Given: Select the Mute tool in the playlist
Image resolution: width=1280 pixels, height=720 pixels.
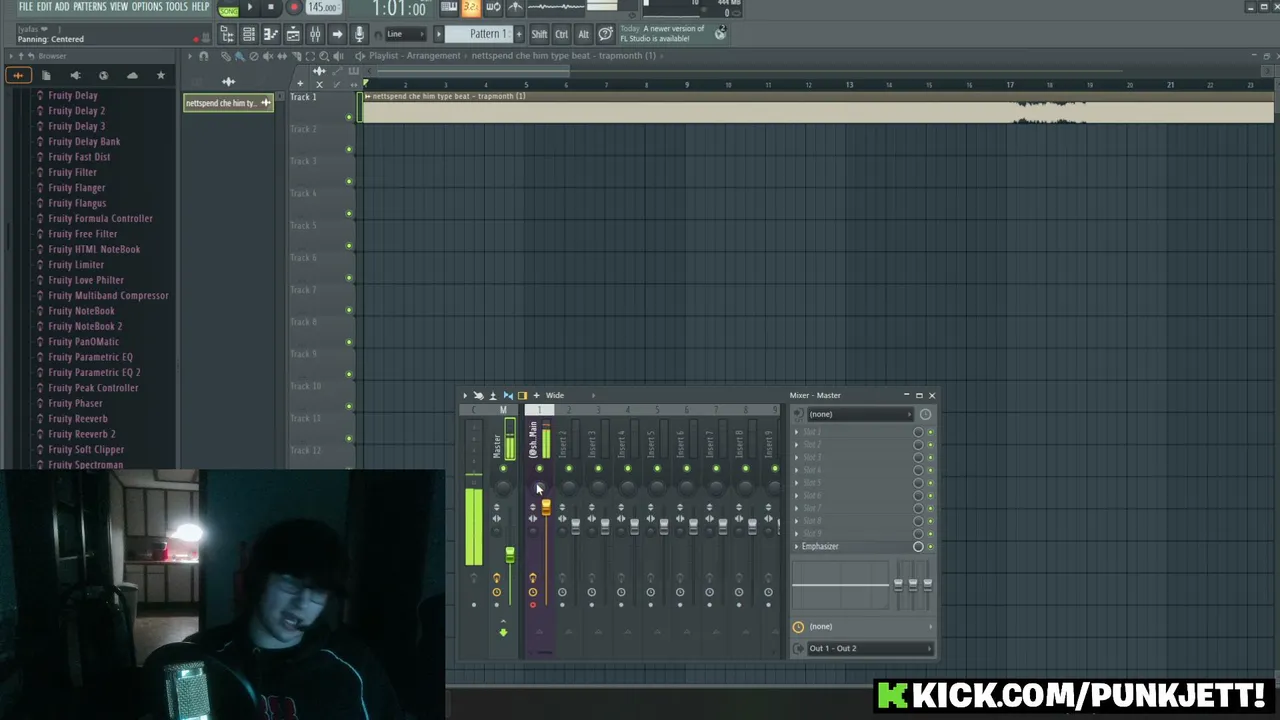Looking at the screenshot, I should coord(268,56).
